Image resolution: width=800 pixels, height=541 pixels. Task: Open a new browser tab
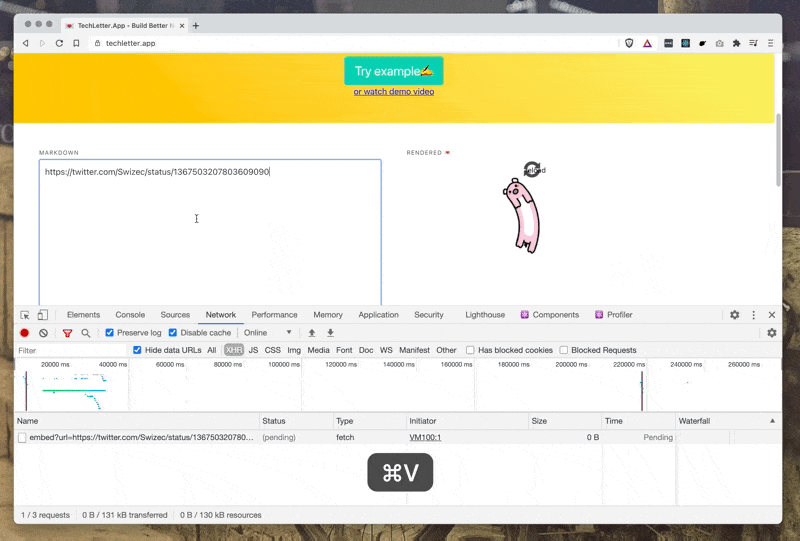pyautogui.click(x=195, y=26)
